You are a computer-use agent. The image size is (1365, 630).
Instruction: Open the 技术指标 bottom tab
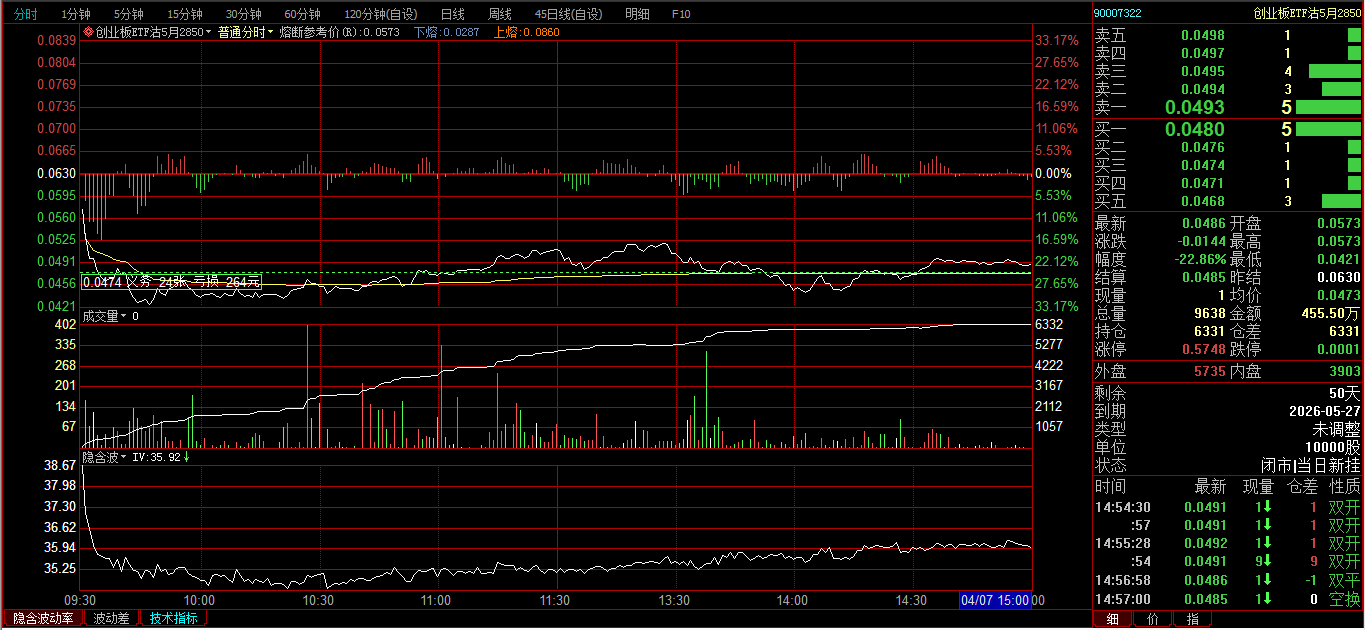point(173,619)
